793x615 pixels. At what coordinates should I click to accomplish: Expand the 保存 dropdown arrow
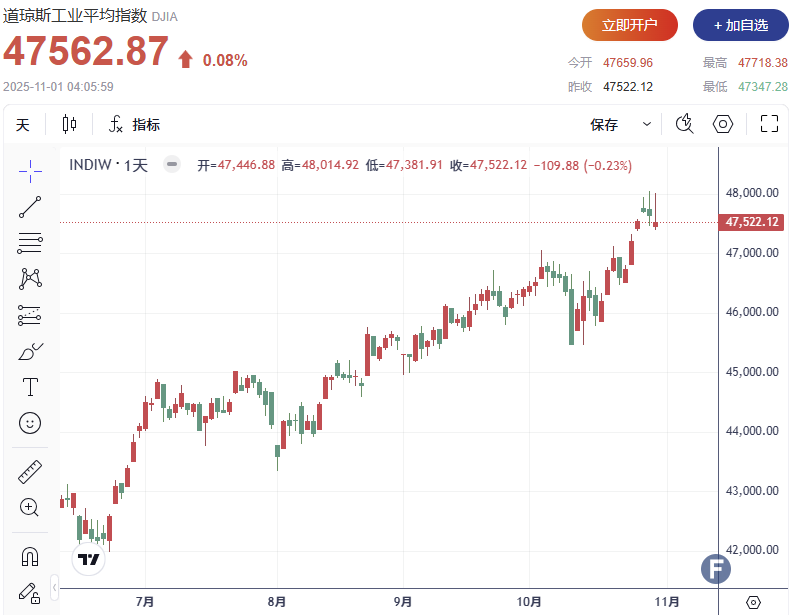pos(647,125)
